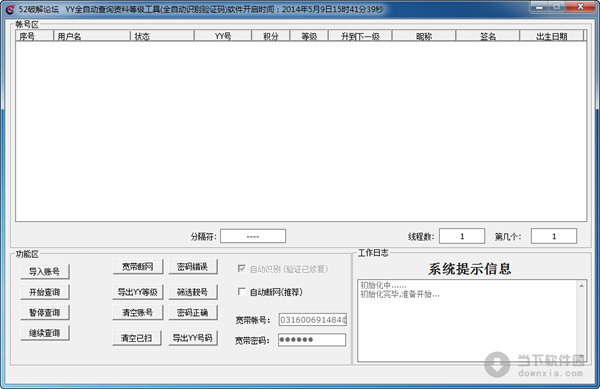Maximize the window
The image size is (600, 389).
pyautogui.click(x=557, y=7)
